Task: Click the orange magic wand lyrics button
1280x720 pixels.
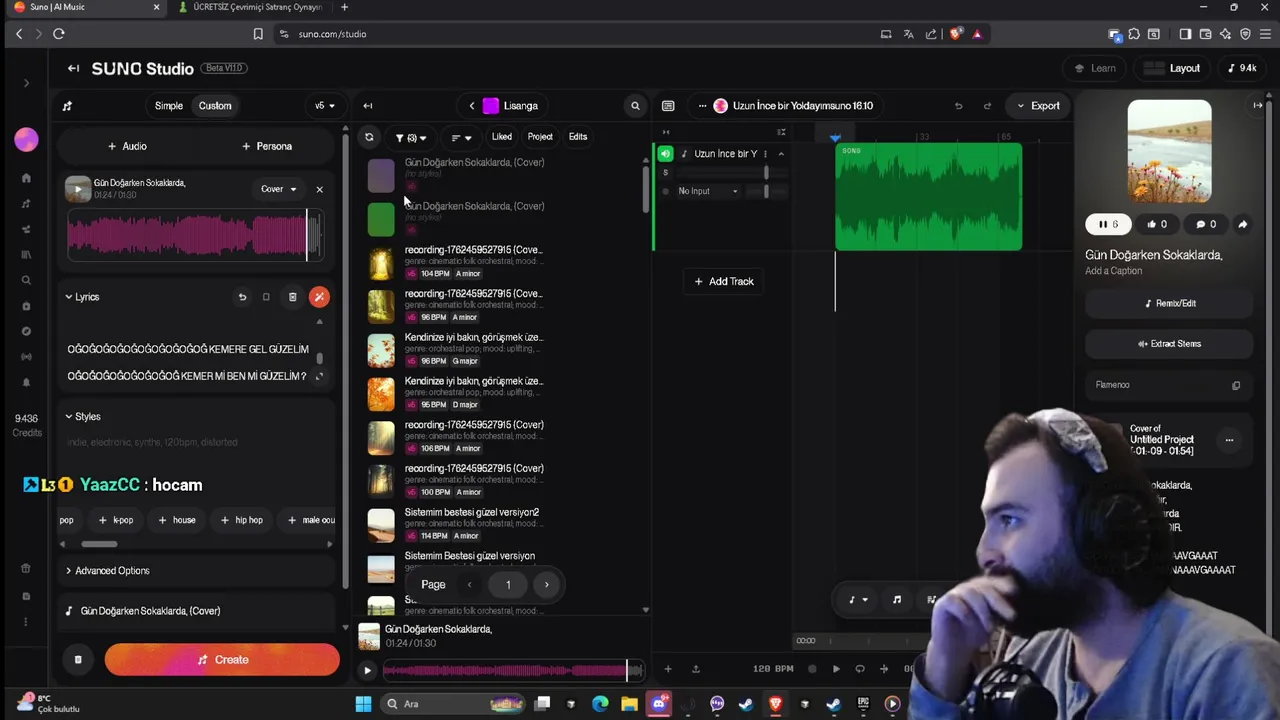Action: (x=319, y=297)
